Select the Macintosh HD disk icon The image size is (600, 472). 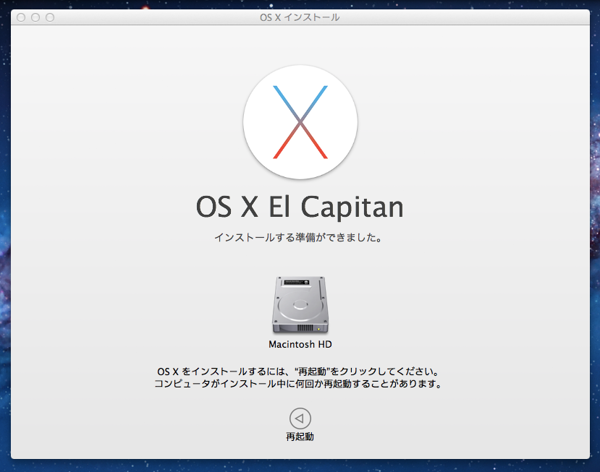pyautogui.click(x=300, y=305)
